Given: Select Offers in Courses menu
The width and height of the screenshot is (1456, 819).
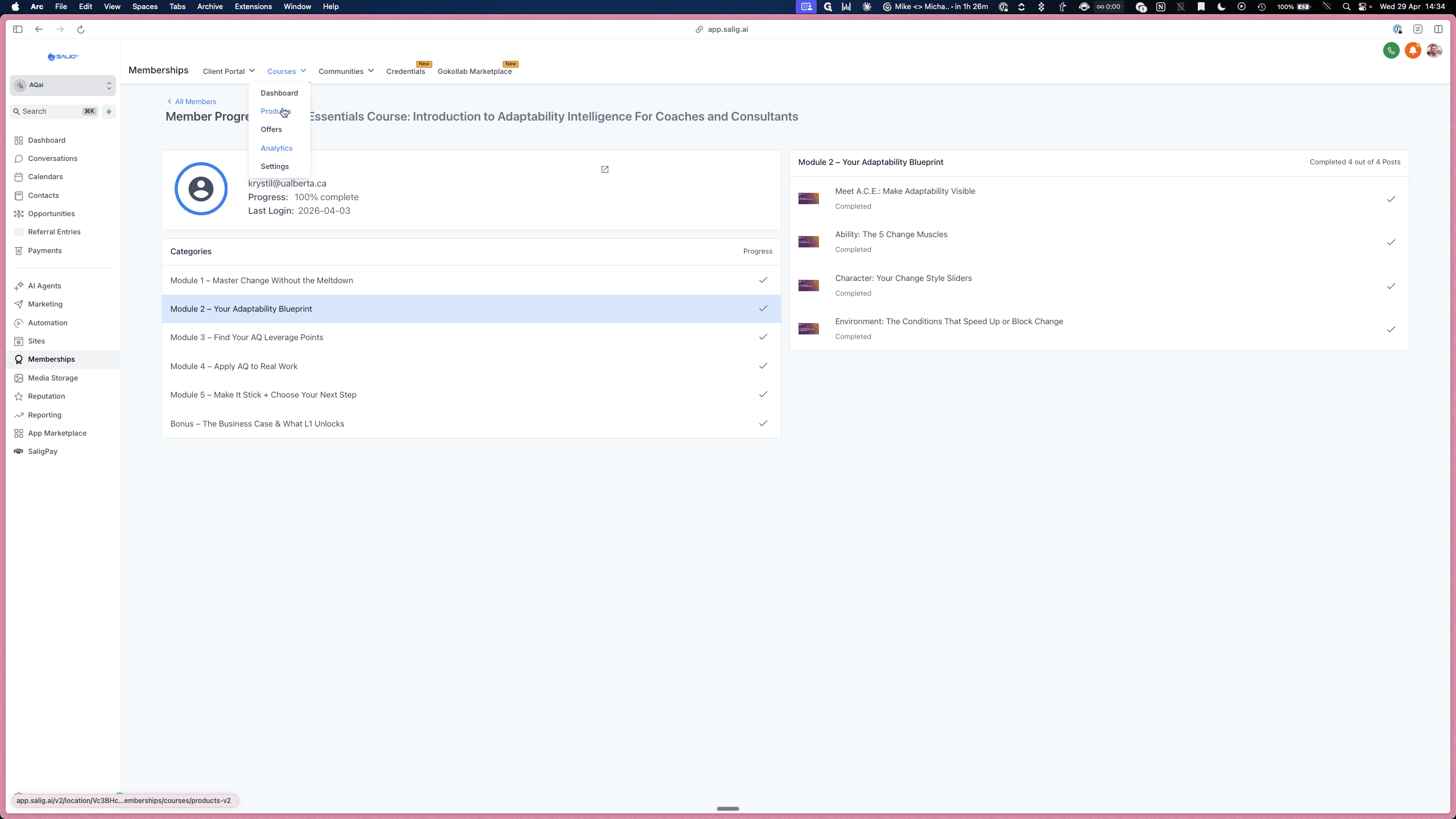Looking at the screenshot, I should coord(271,130).
